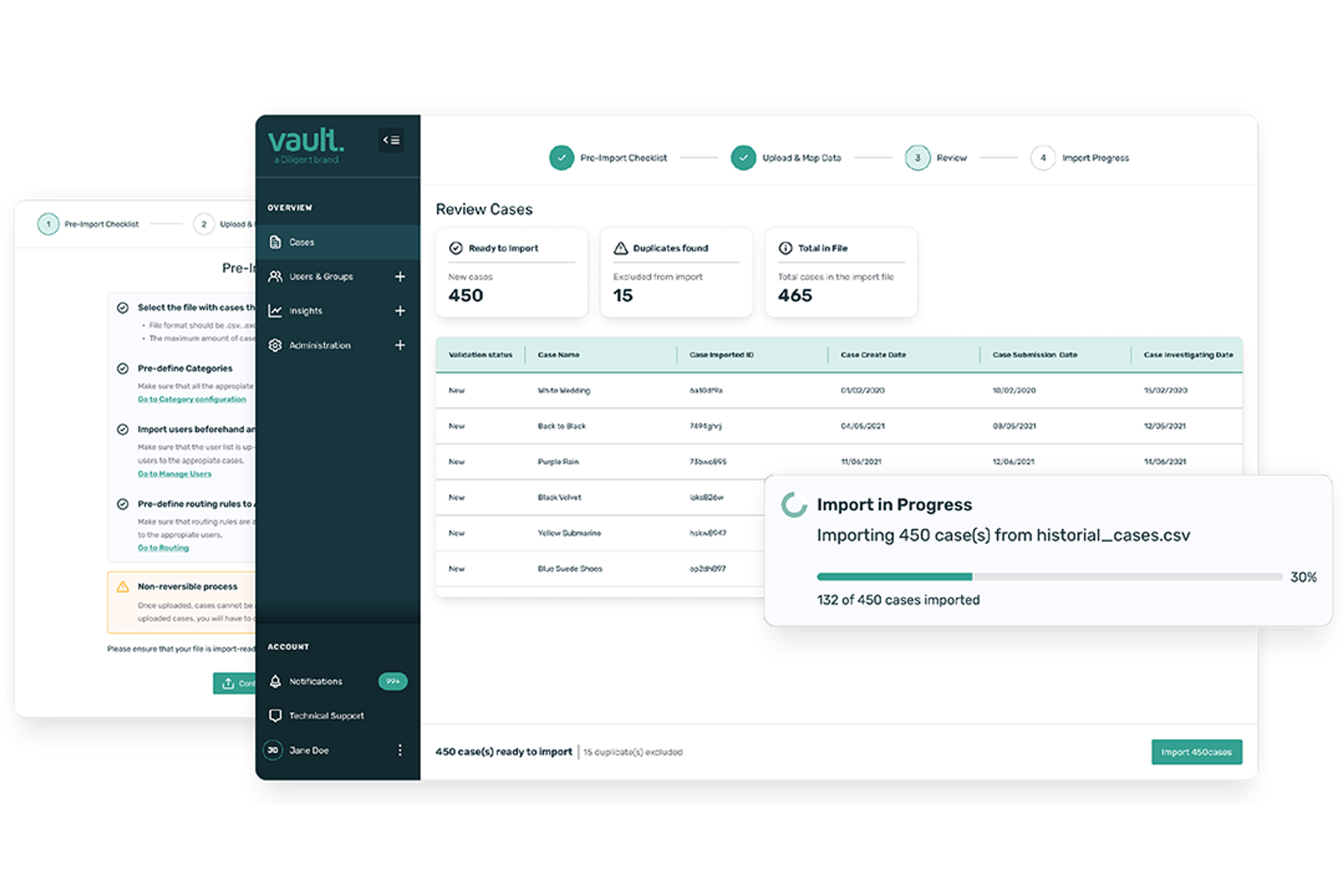
Task: Click the Users & Groups people icon
Action: click(275, 276)
